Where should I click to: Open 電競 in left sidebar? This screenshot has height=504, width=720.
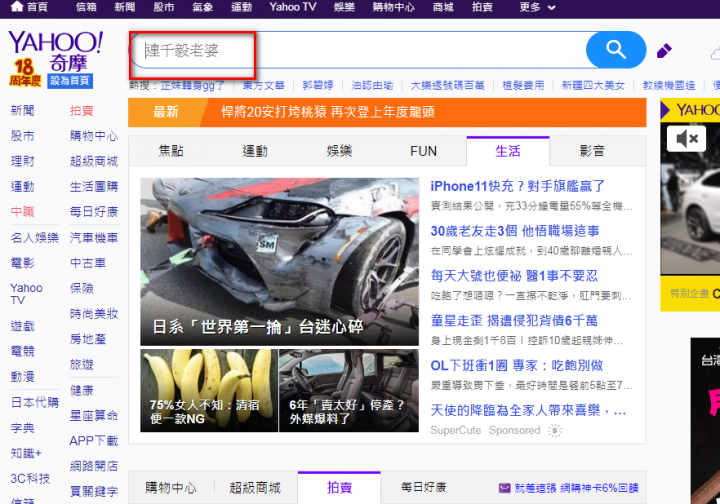[22, 351]
